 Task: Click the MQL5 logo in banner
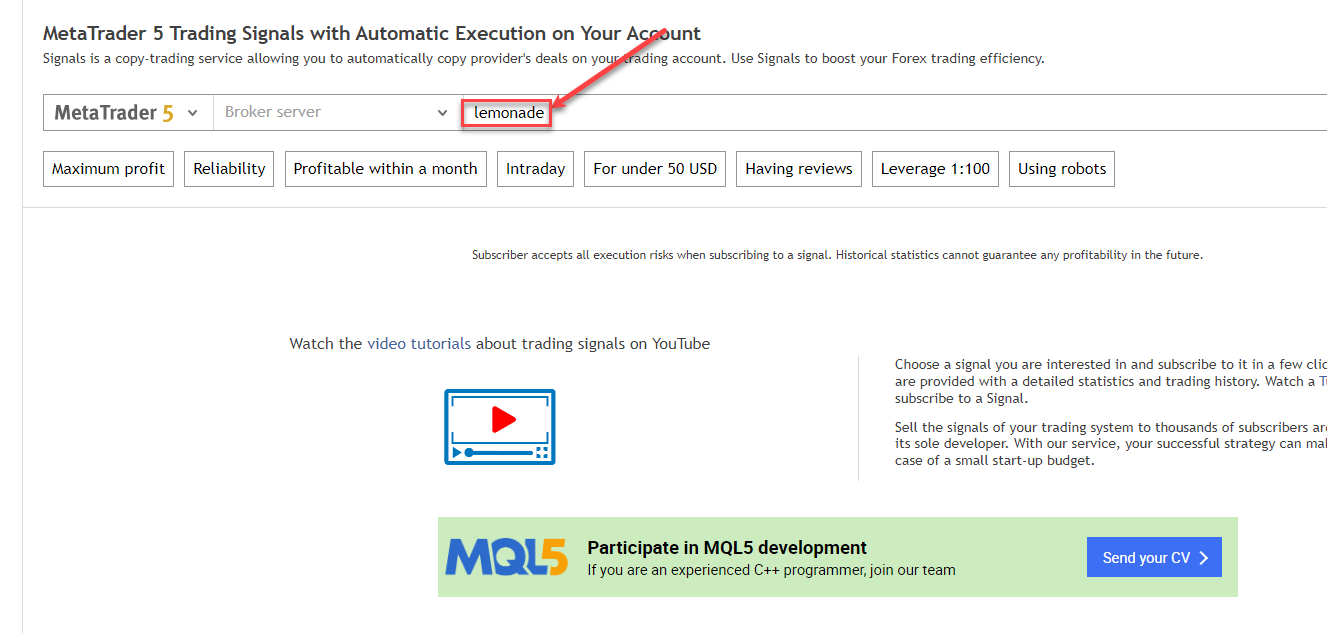tap(506, 557)
